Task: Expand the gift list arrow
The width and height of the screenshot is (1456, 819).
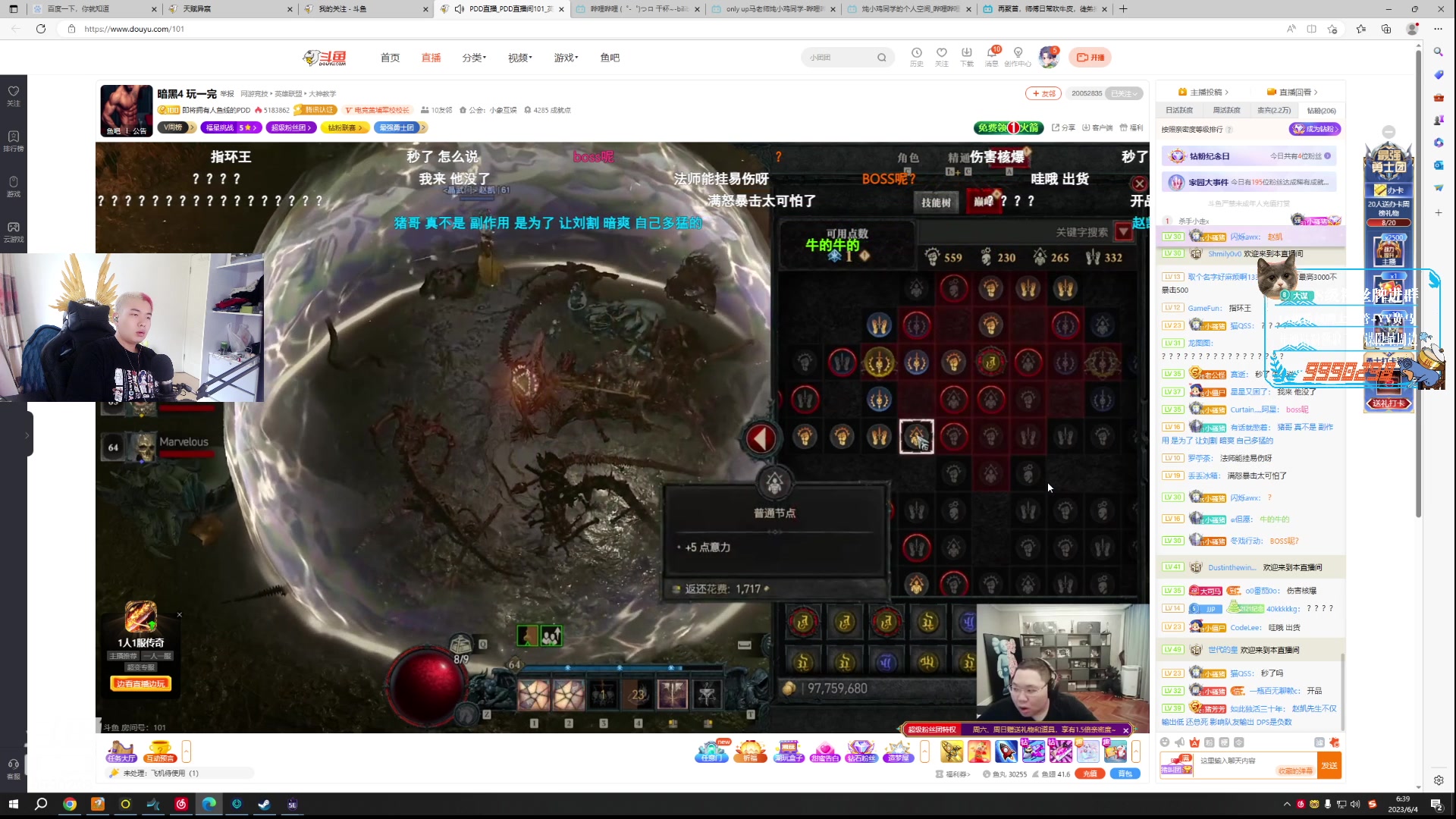Action: (1136, 752)
